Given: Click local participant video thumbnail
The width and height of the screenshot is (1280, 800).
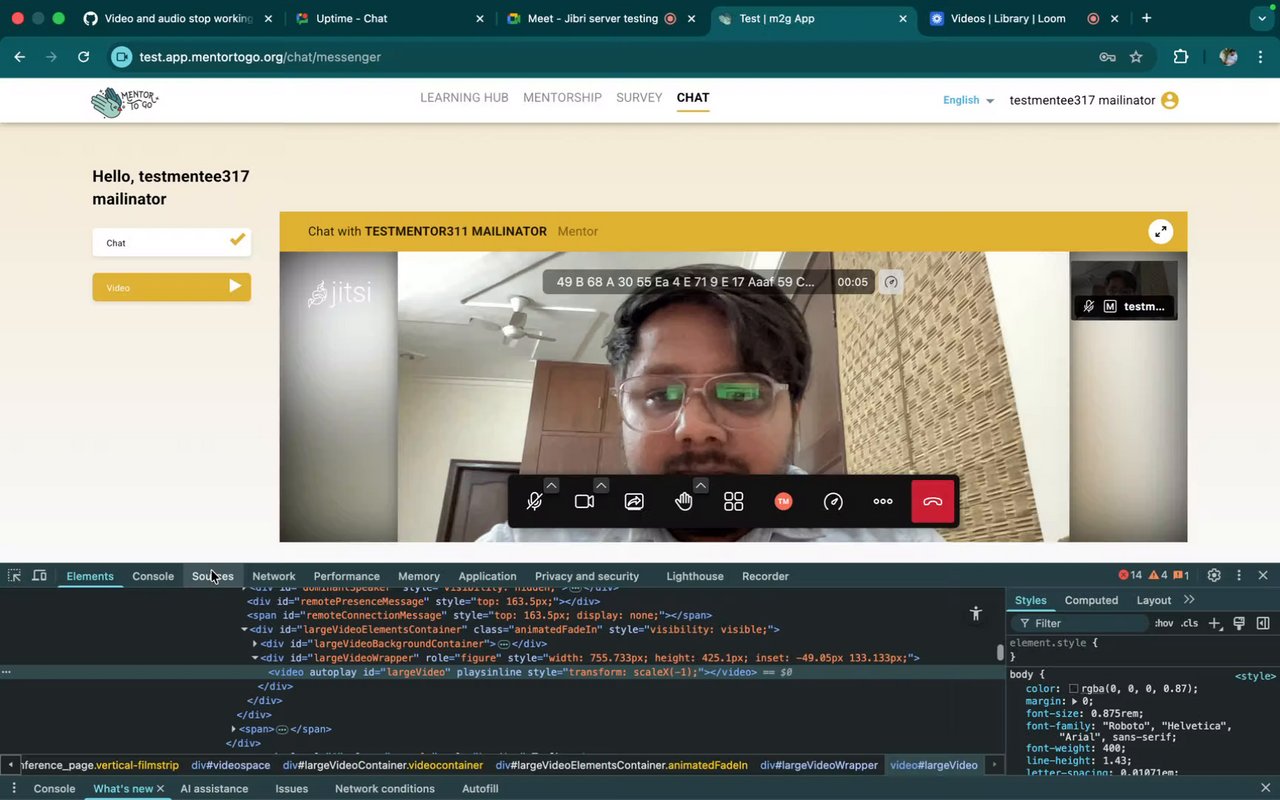Looking at the screenshot, I should tap(1124, 290).
